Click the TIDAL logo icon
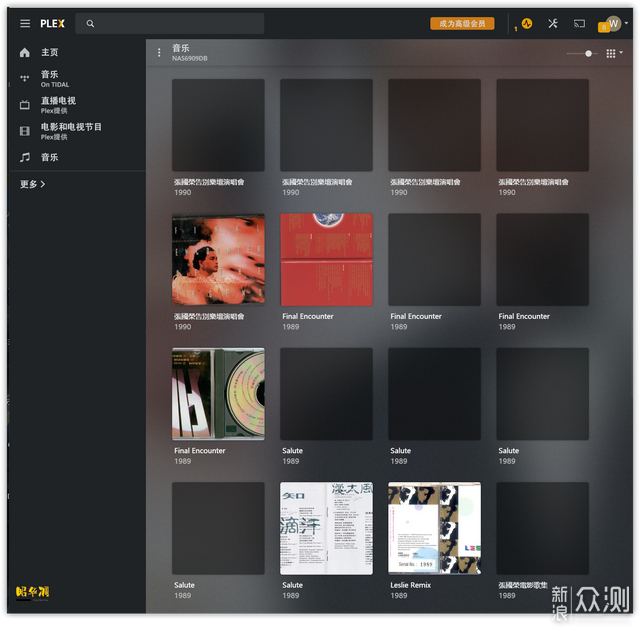 pos(25,78)
